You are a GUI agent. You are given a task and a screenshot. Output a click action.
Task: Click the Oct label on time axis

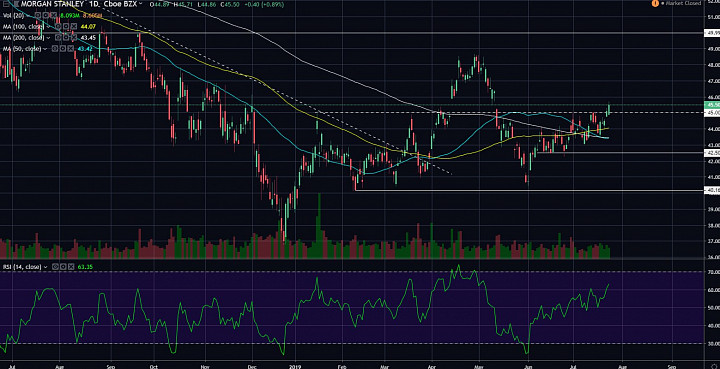(154, 366)
